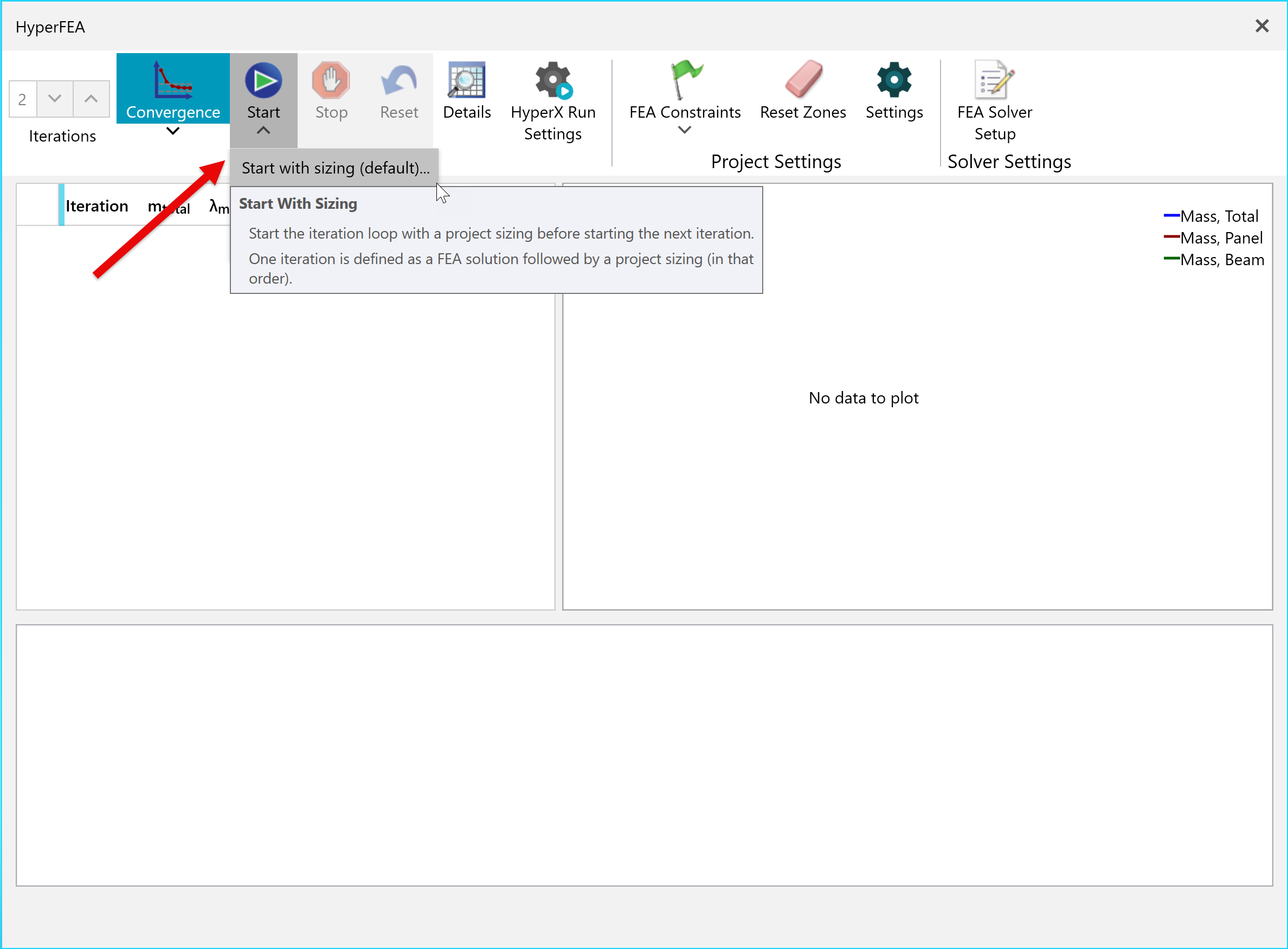Open FEA Constraints flag icon
1288x949 pixels.
point(685,80)
